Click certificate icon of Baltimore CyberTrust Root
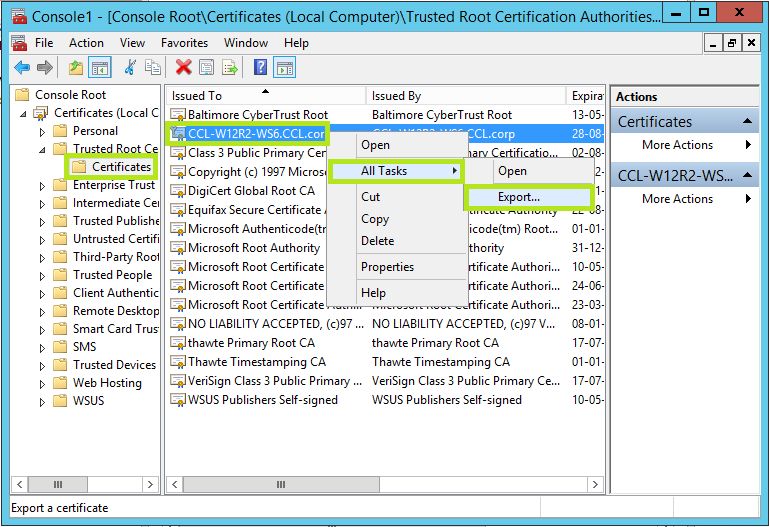Image resolution: width=769 pixels, height=527 pixels. (x=178, y=115)
